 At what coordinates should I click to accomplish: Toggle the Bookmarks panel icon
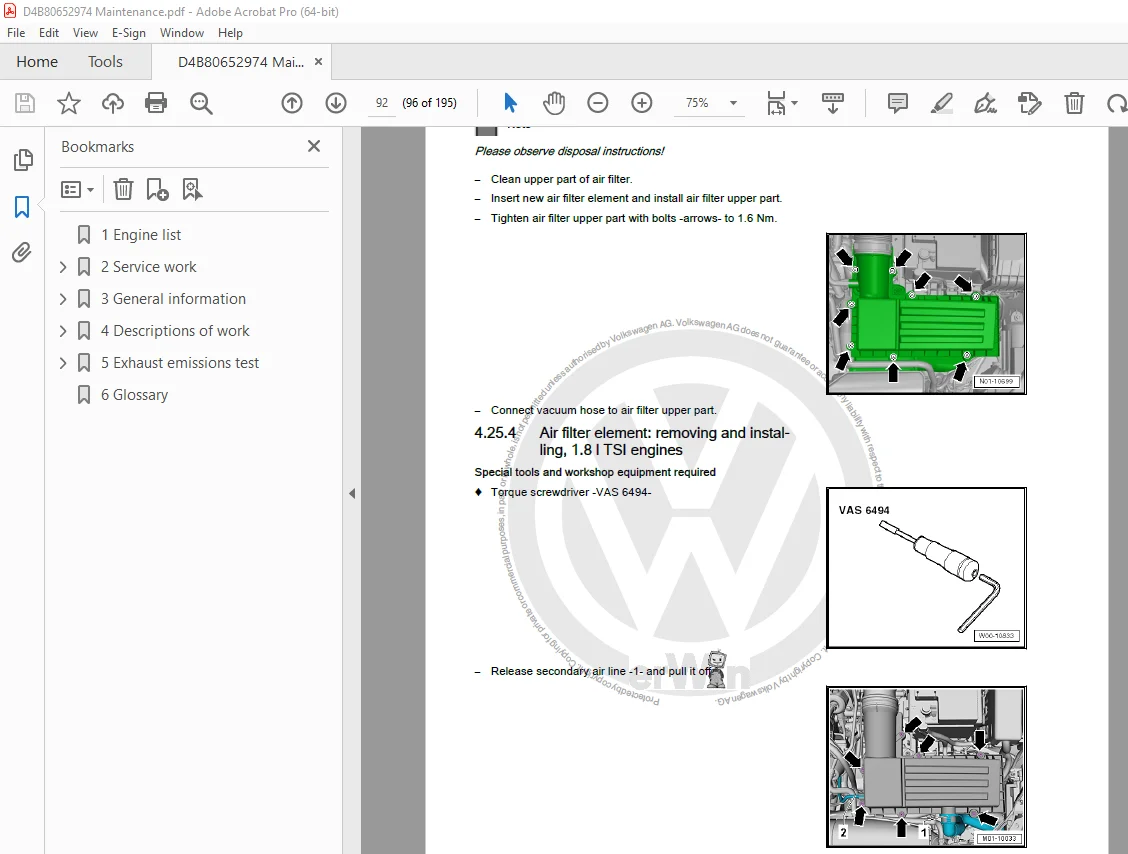22,207
